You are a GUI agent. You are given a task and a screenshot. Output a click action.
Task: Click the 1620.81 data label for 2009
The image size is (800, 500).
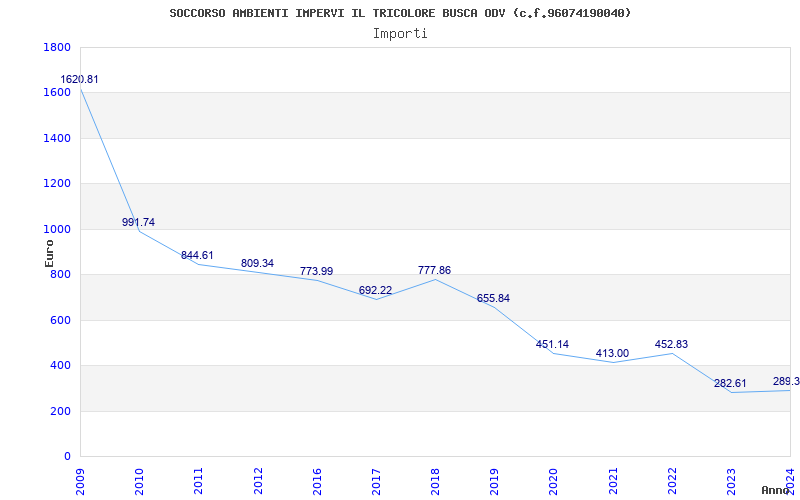(80, 79)
